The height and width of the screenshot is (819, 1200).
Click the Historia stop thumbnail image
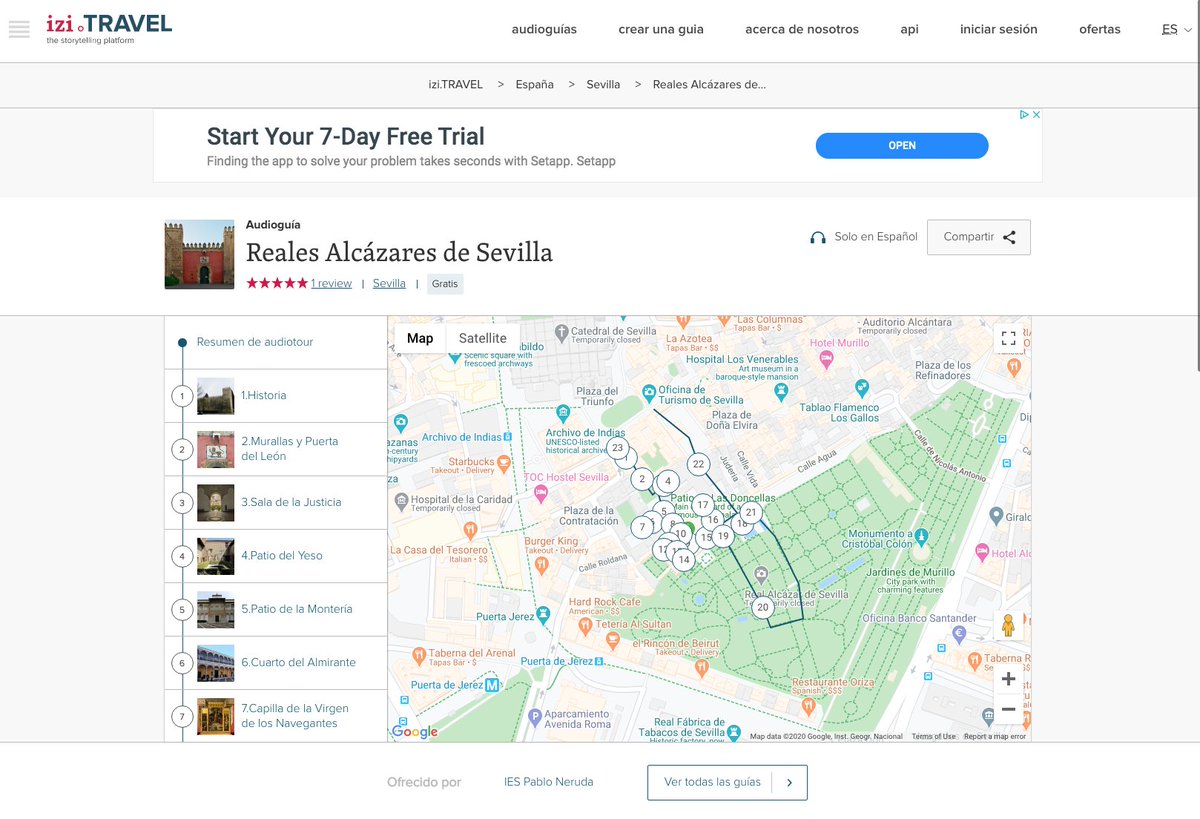click(x=216, y=396)
